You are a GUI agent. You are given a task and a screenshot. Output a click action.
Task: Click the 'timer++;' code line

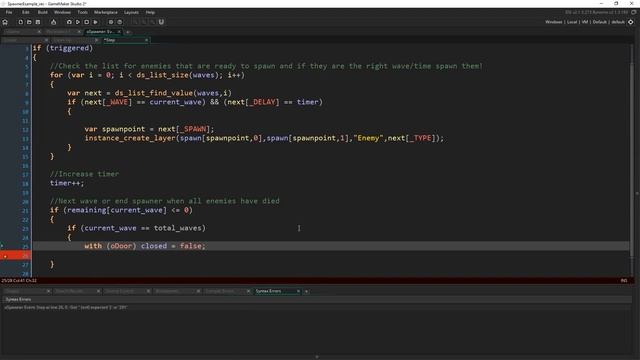pos(67,183)
